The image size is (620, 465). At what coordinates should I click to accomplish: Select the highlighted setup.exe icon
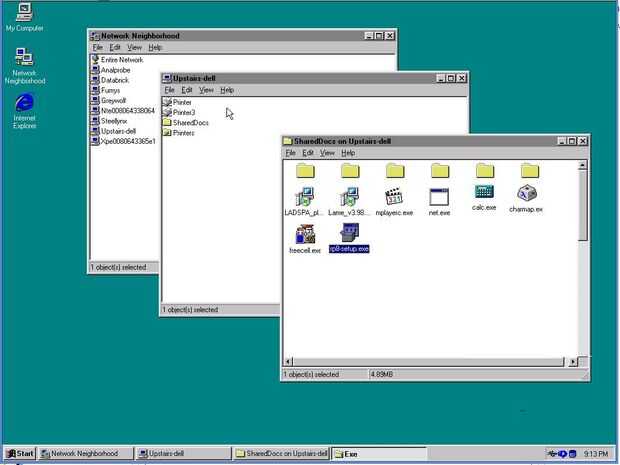point(349,238)
